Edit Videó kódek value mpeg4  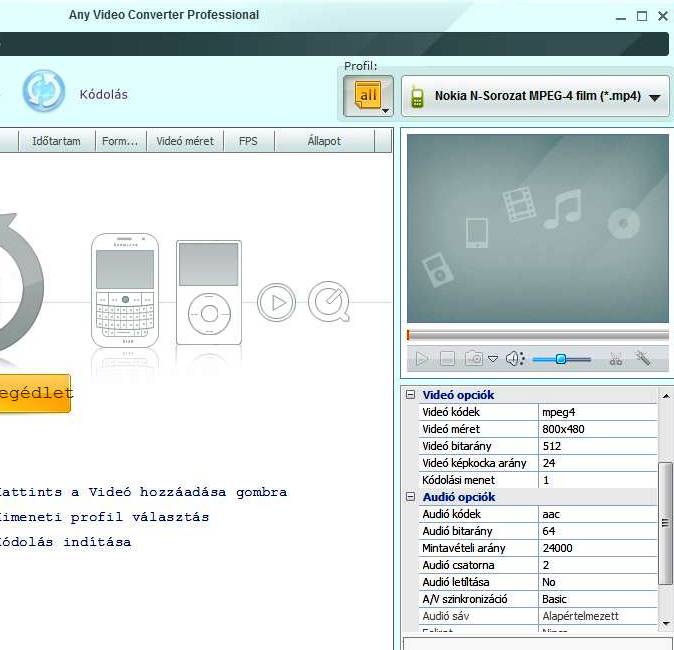598,412
